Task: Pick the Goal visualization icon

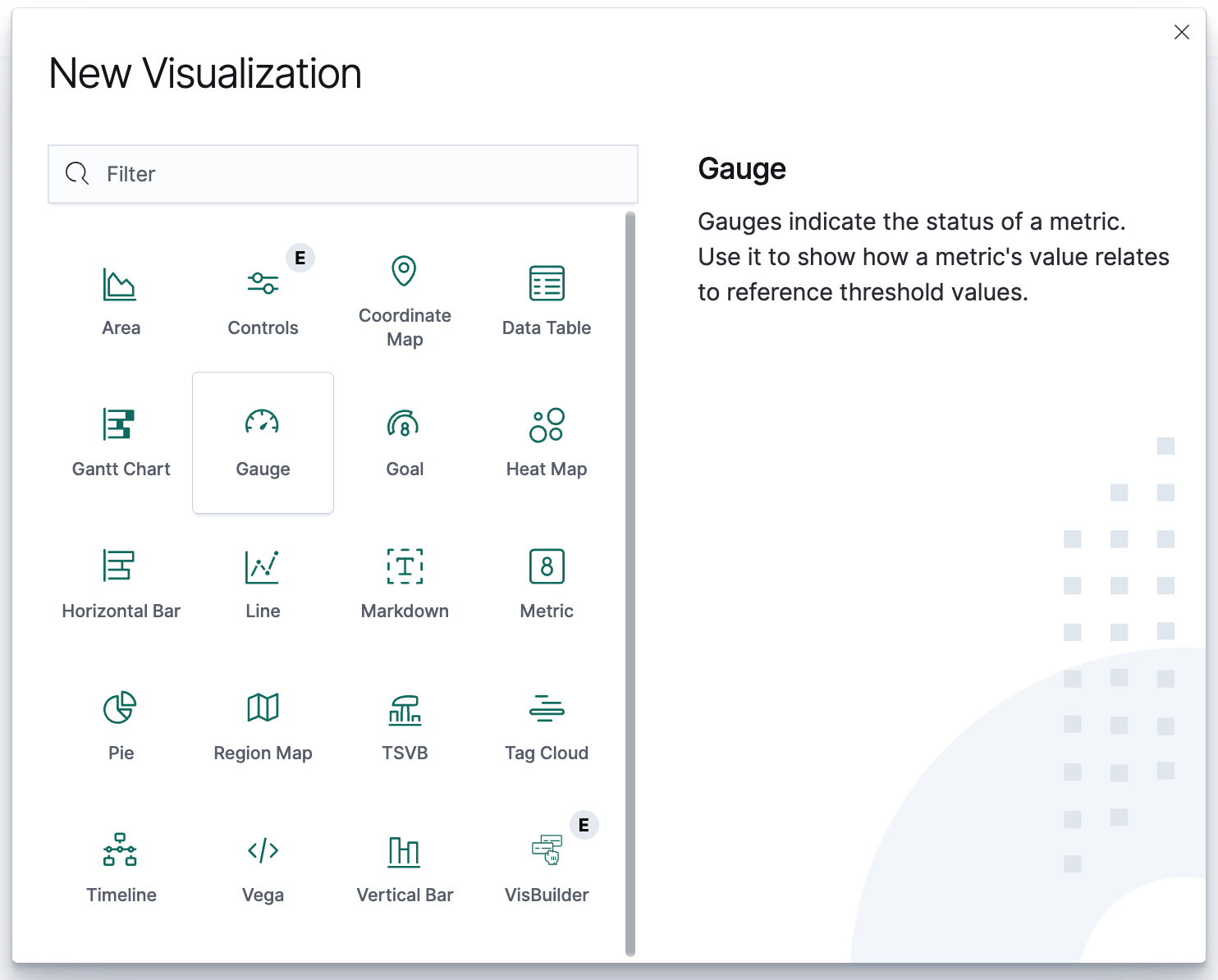Action: [404, 425]
